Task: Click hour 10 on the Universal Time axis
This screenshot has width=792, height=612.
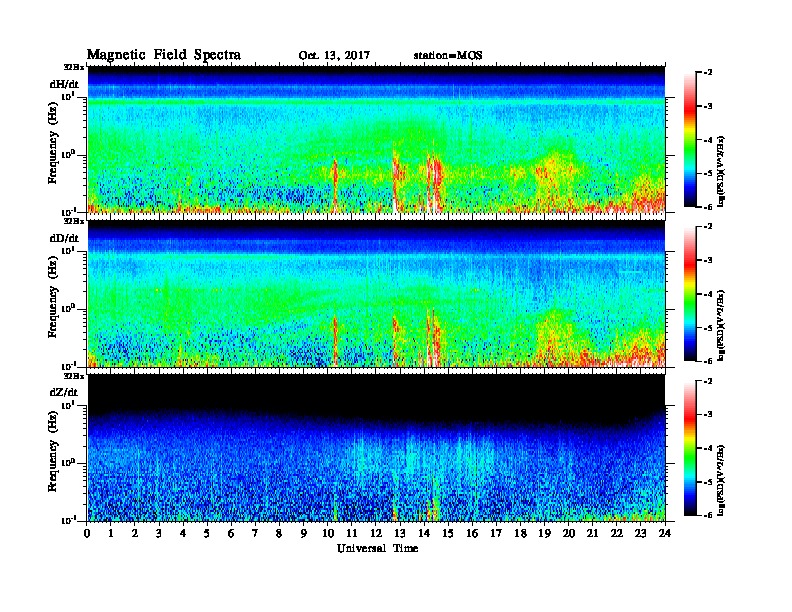Action: [328, 533]
